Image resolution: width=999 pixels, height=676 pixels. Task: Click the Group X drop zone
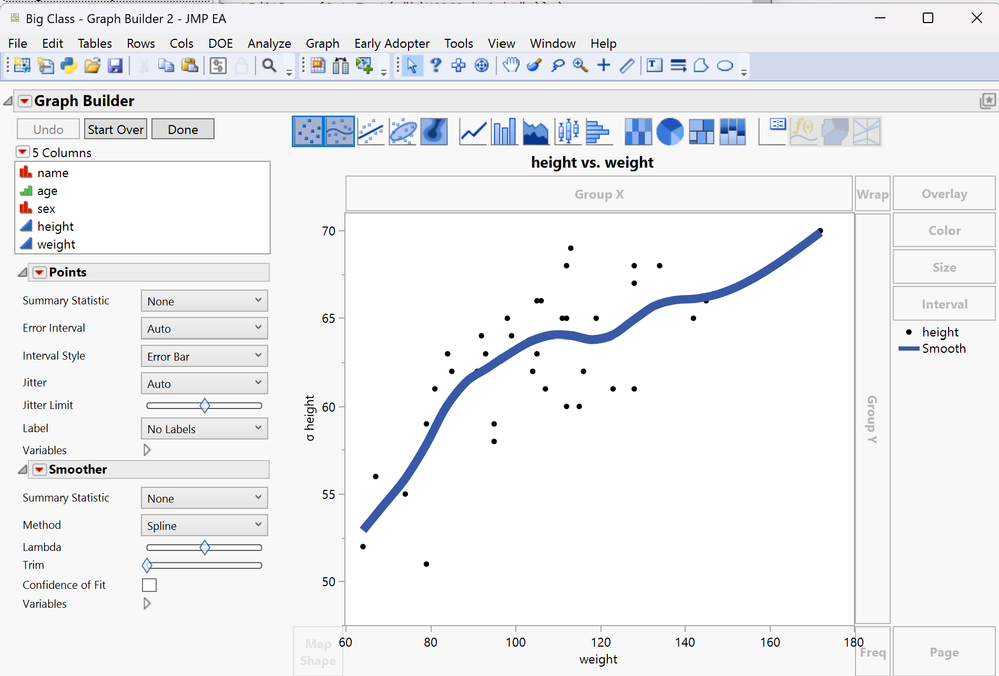[x=599, y=194]
